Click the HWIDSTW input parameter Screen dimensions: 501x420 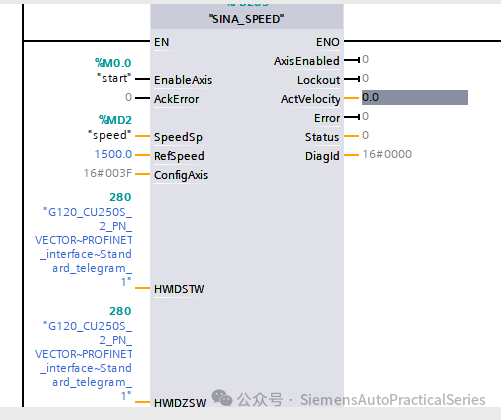(x=179, y=289)
